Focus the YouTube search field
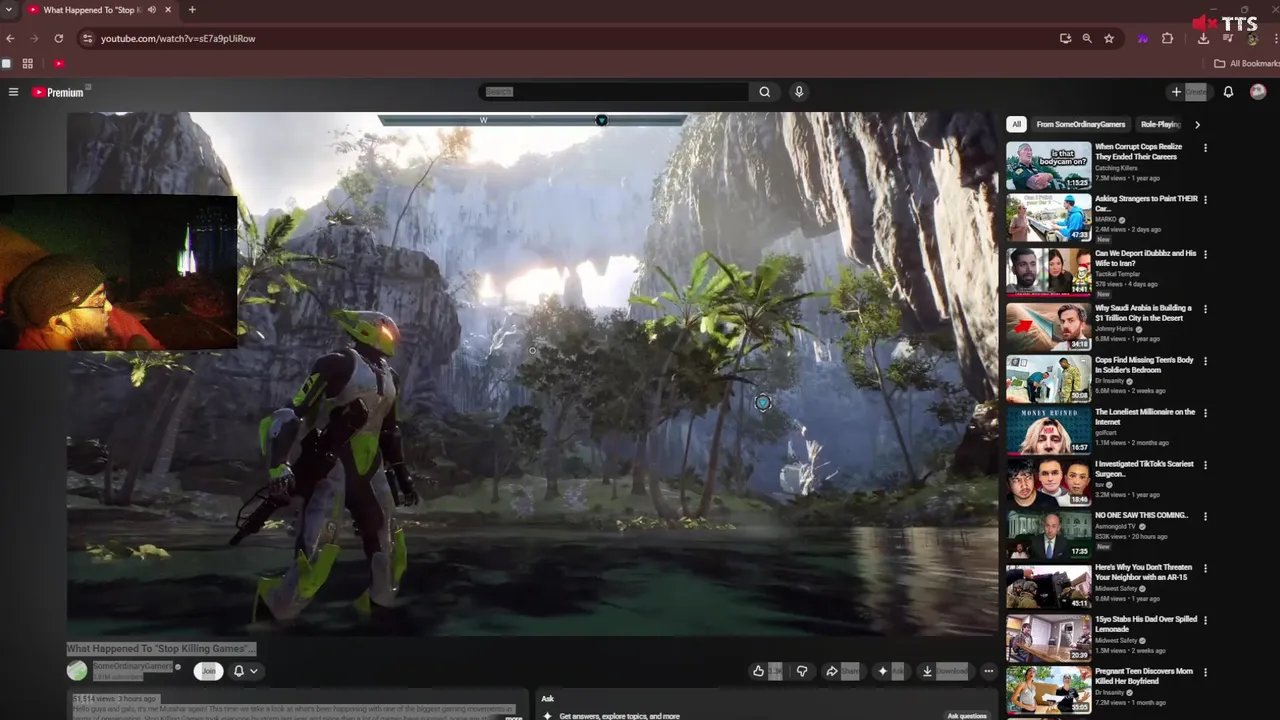 click(x=614, y=92)
